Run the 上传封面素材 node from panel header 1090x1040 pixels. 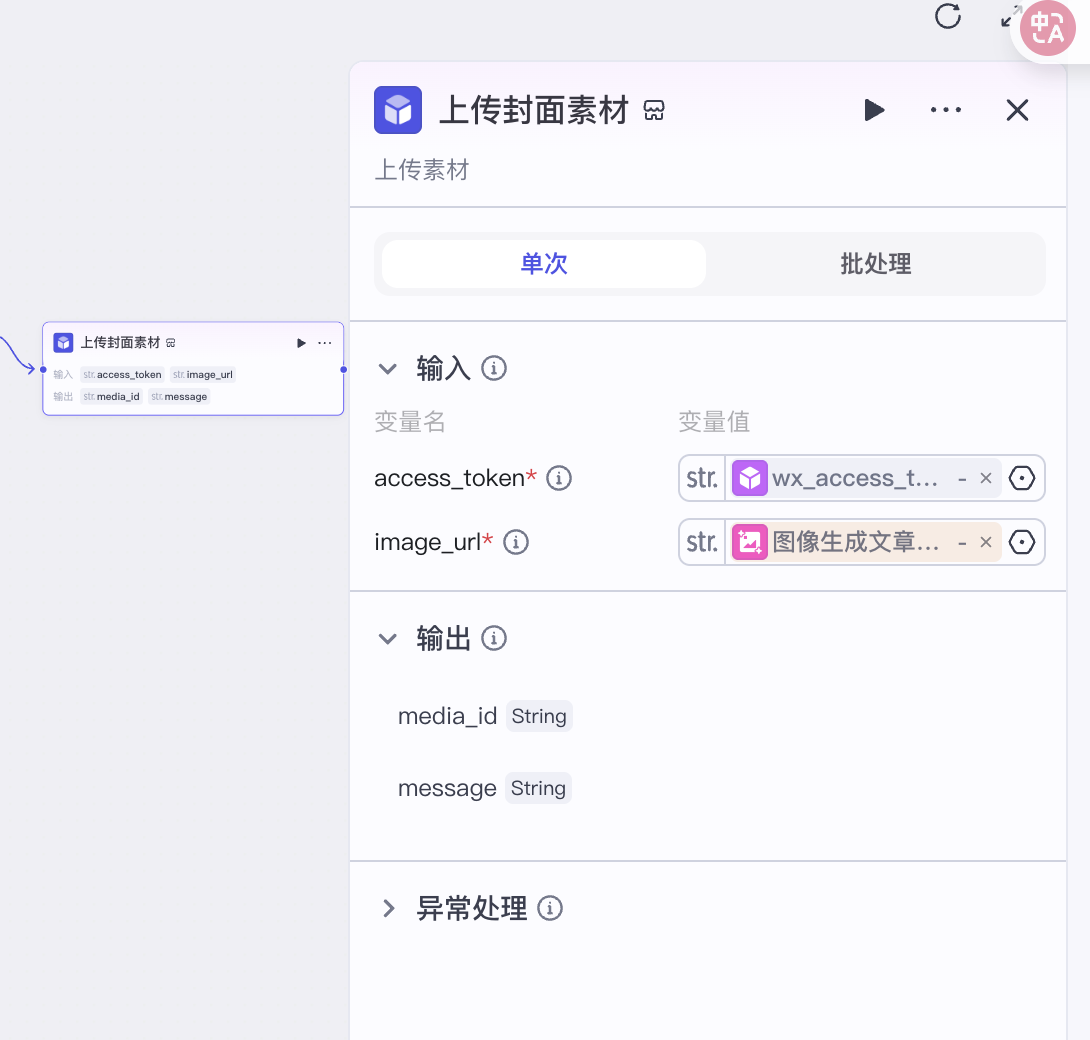point(874,110)
